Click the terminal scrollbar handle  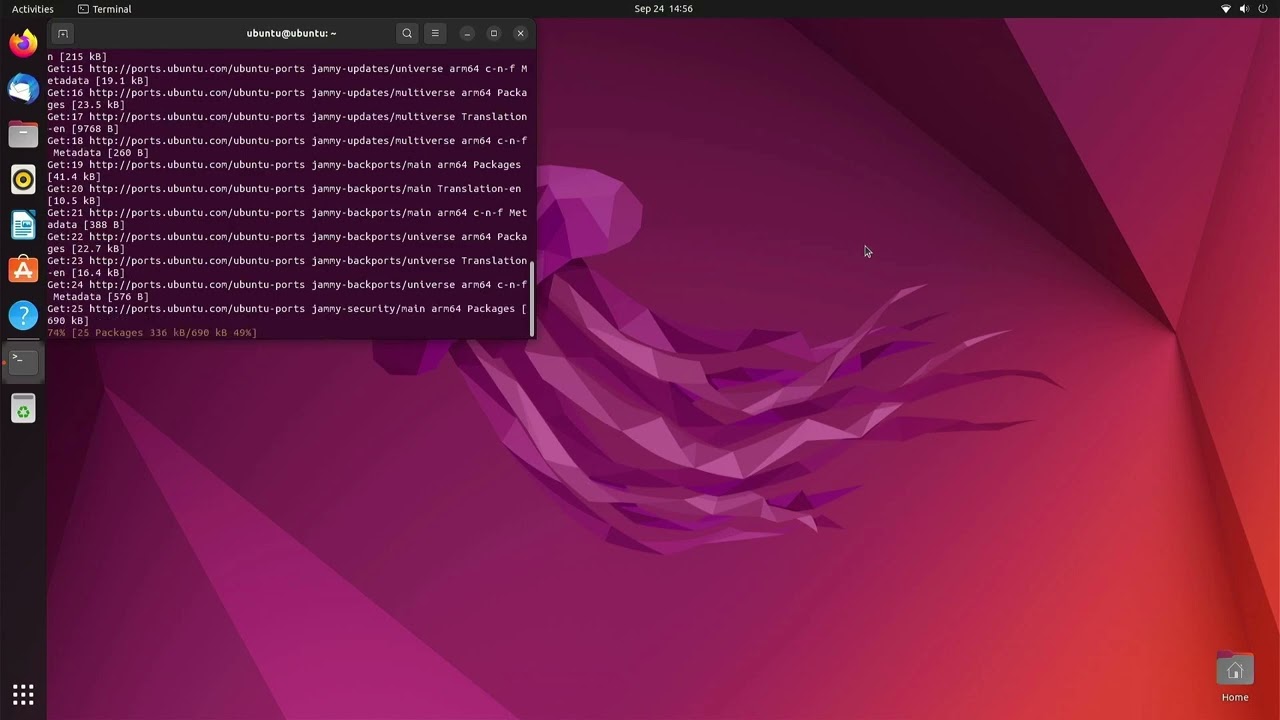tap(532, 298)
